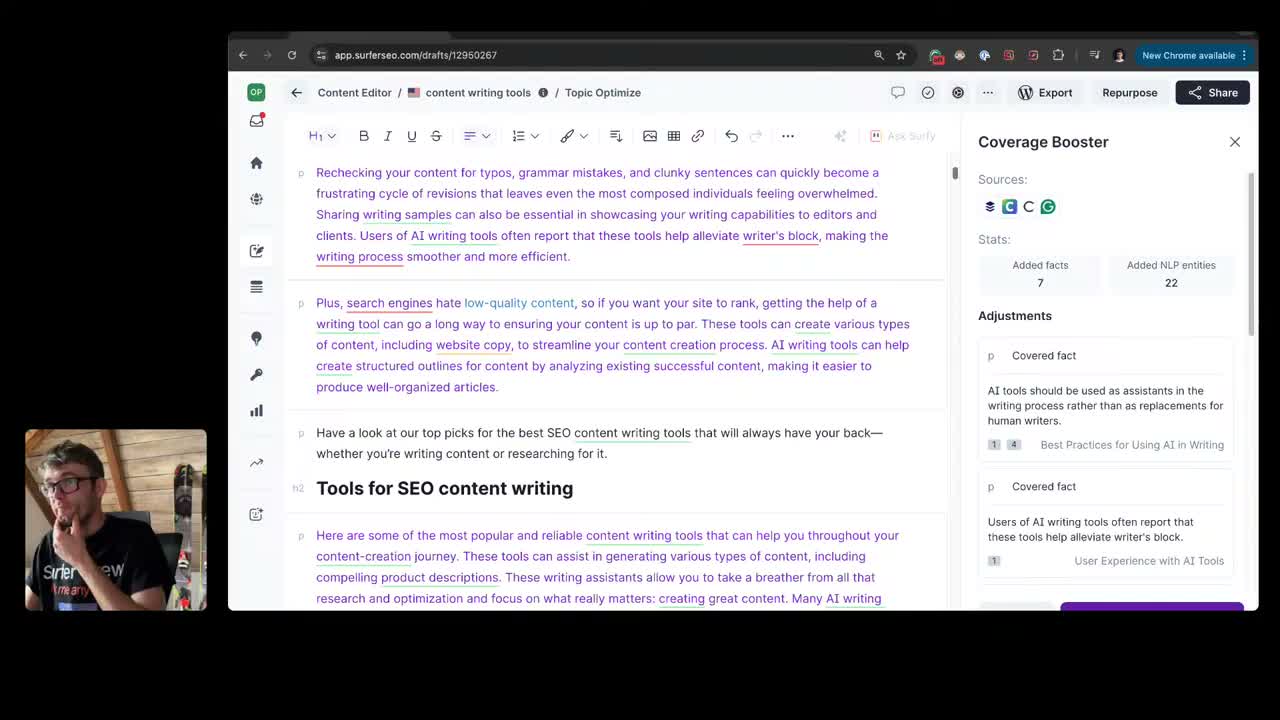Show the info icon next to content writing tools
Screen dimensions: 1280x720
(543, 93)
